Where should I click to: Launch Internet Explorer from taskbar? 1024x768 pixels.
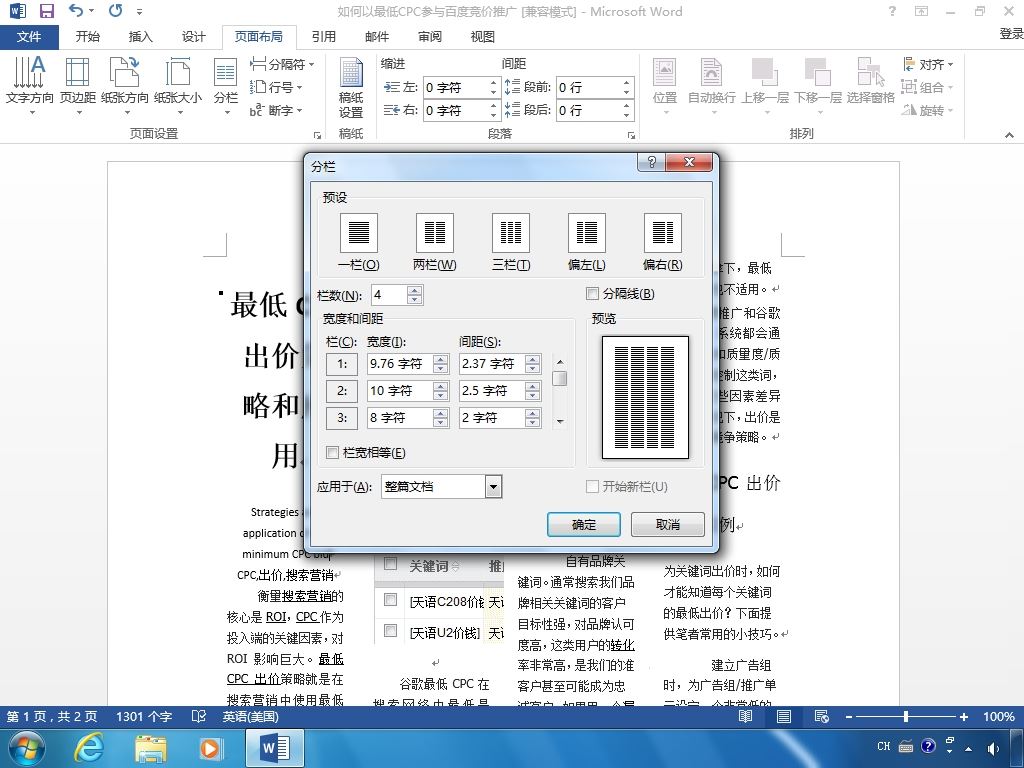[88, 748]
